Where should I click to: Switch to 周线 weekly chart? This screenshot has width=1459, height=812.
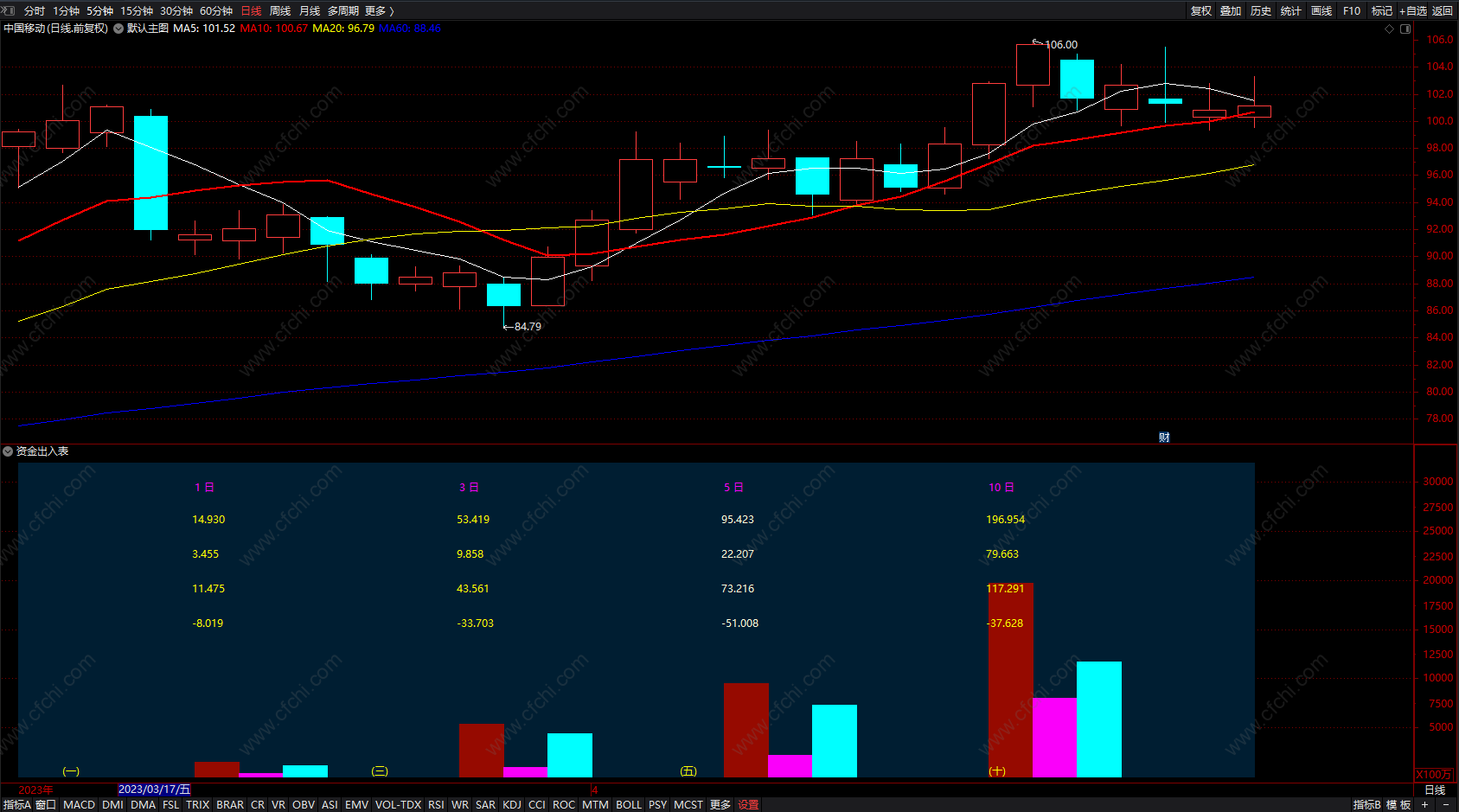pyautogui.click(x=280, y=11)
